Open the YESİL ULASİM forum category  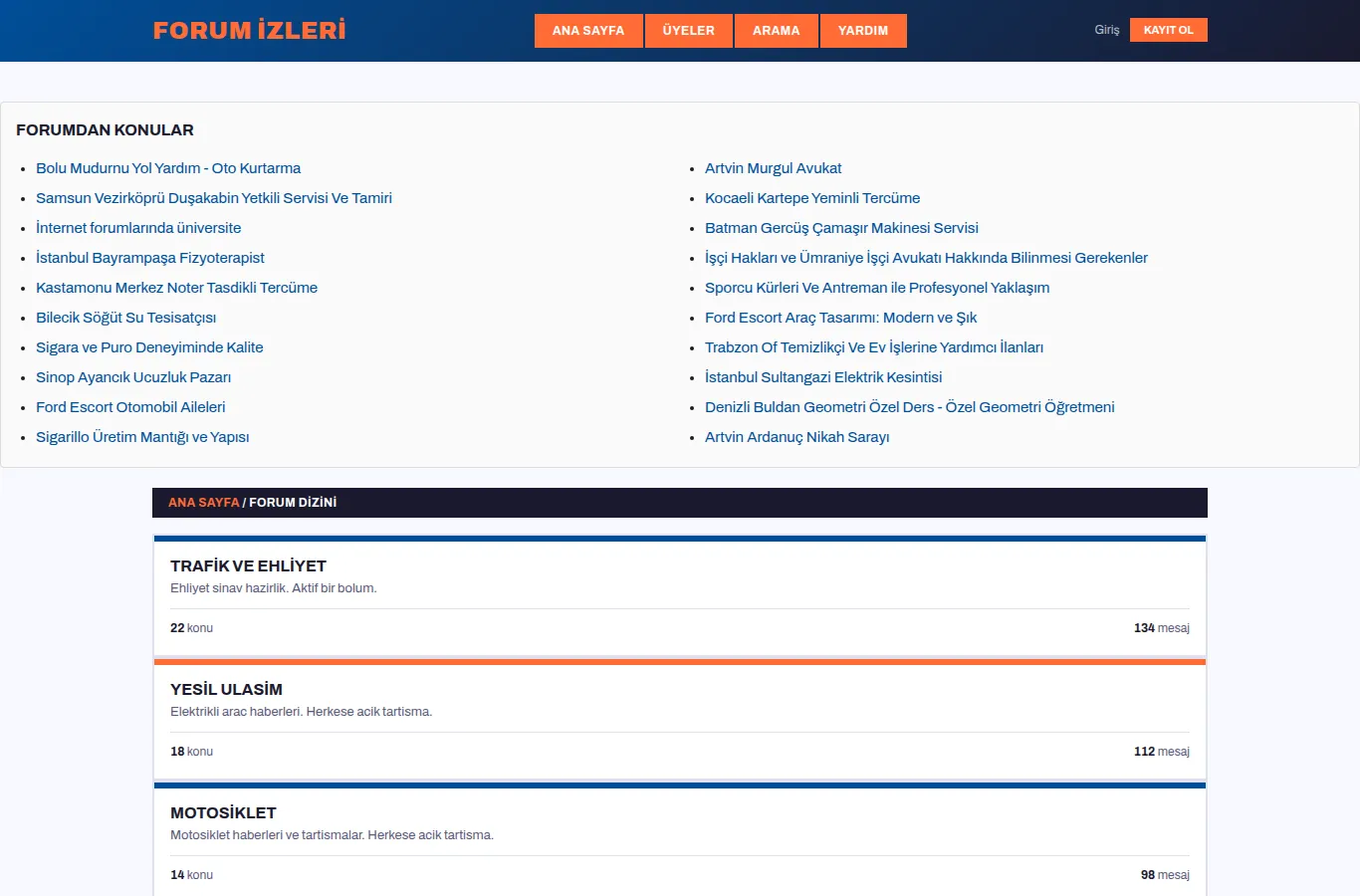click(x=226, y=689)
